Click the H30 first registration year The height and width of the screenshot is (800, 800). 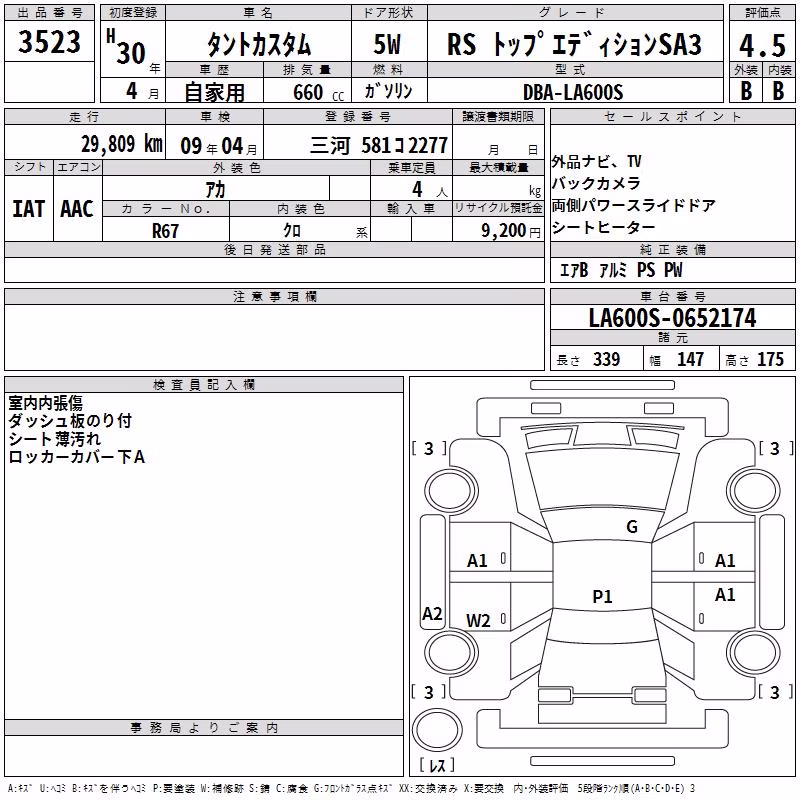pos(127,47)
